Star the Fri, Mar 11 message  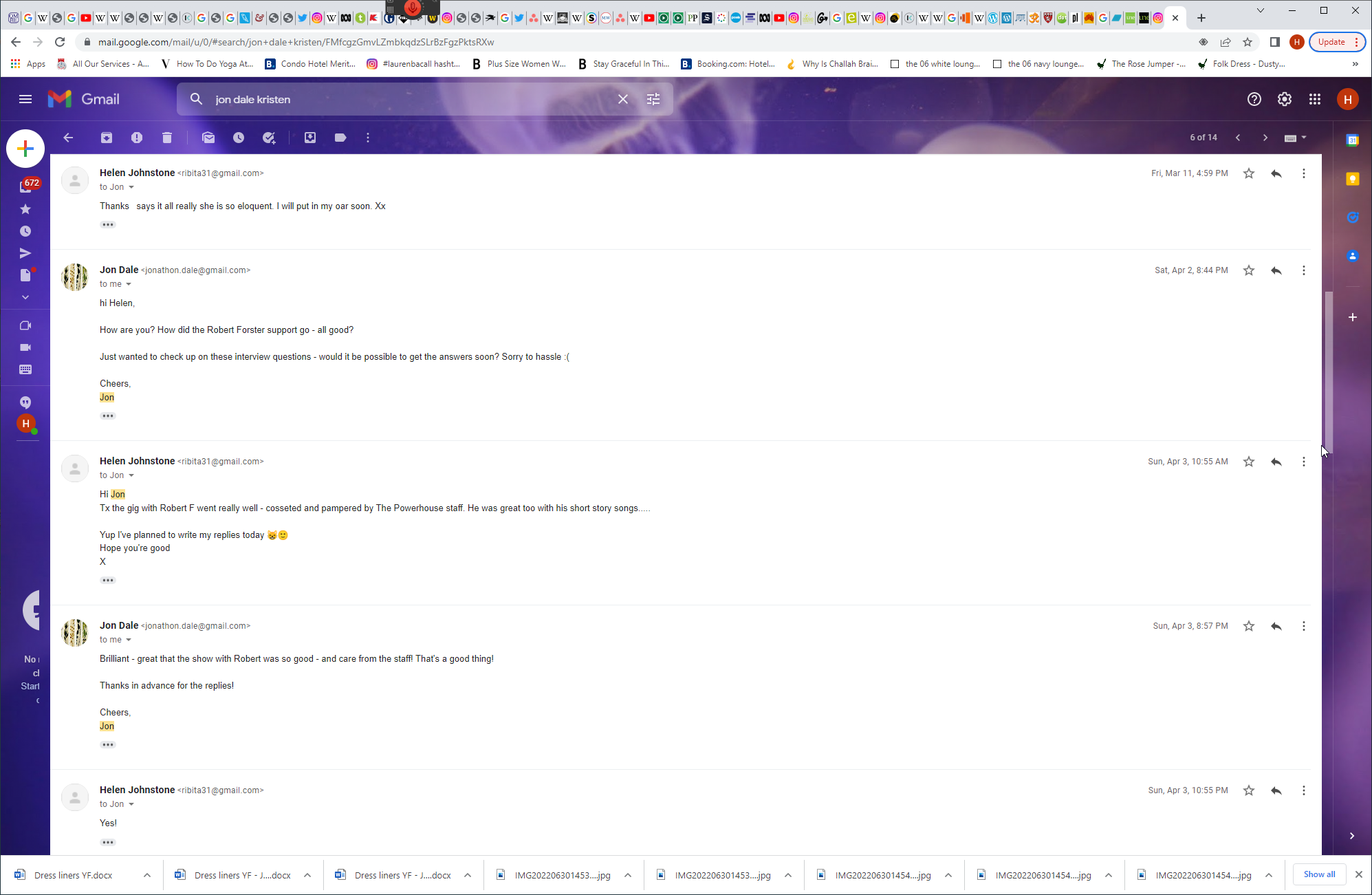[x=1249, y=173]
